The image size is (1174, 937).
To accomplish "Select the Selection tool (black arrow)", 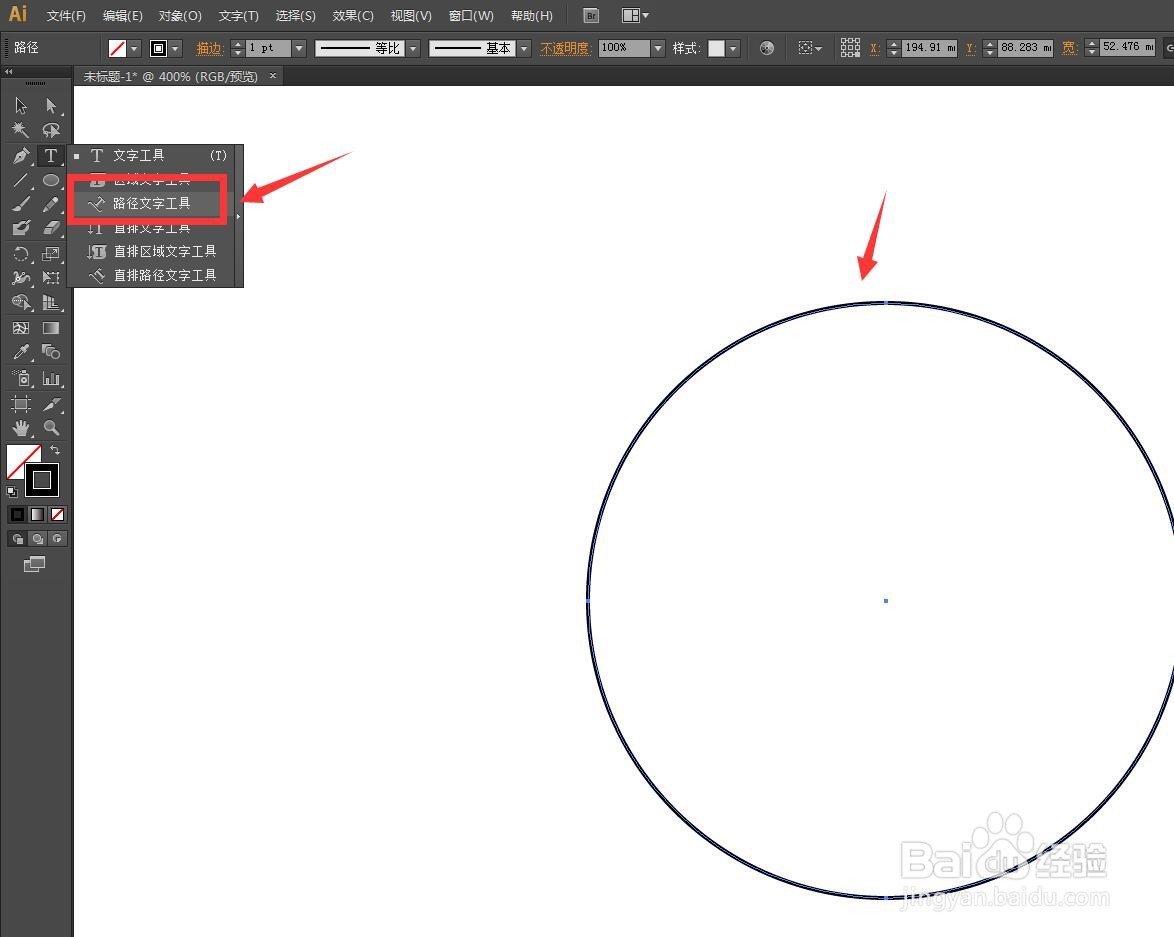I will click(21, 106).
